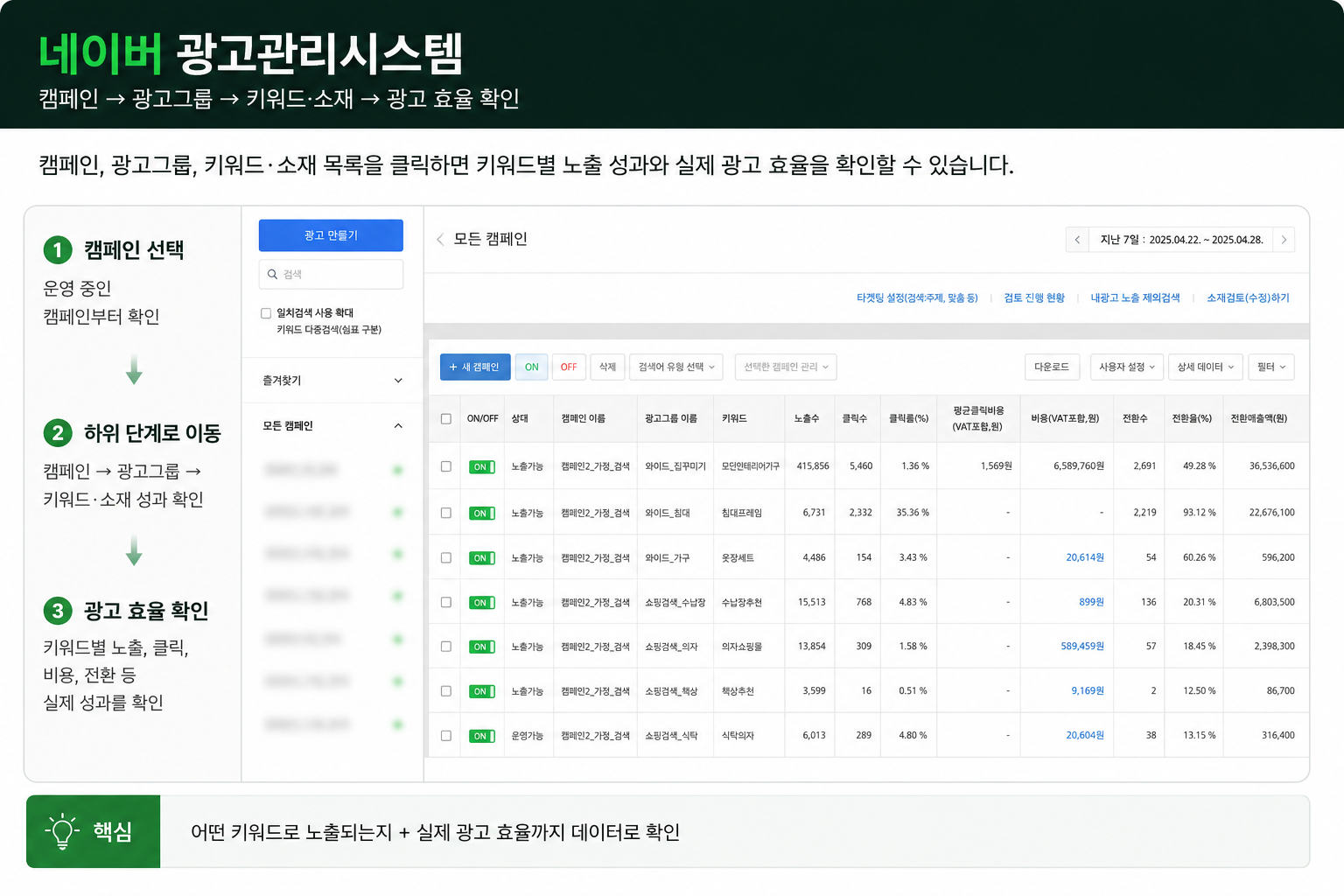The height and width of the screenshot is (896, 1344).
Task: Open the 지난 7일 date range picker
Action: point(1181,240)
